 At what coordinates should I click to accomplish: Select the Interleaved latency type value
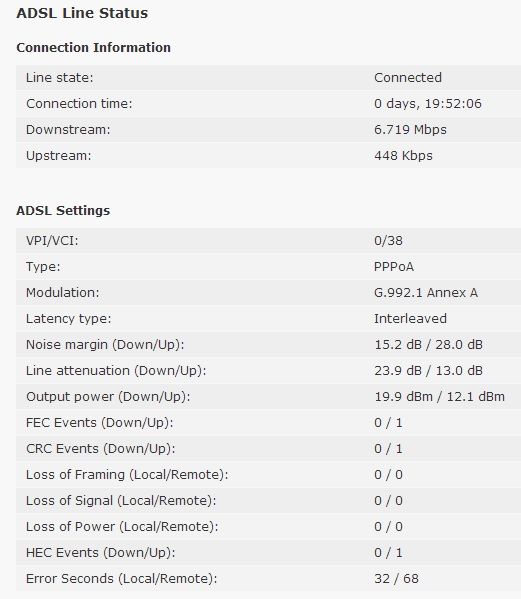tap(410, 319)
